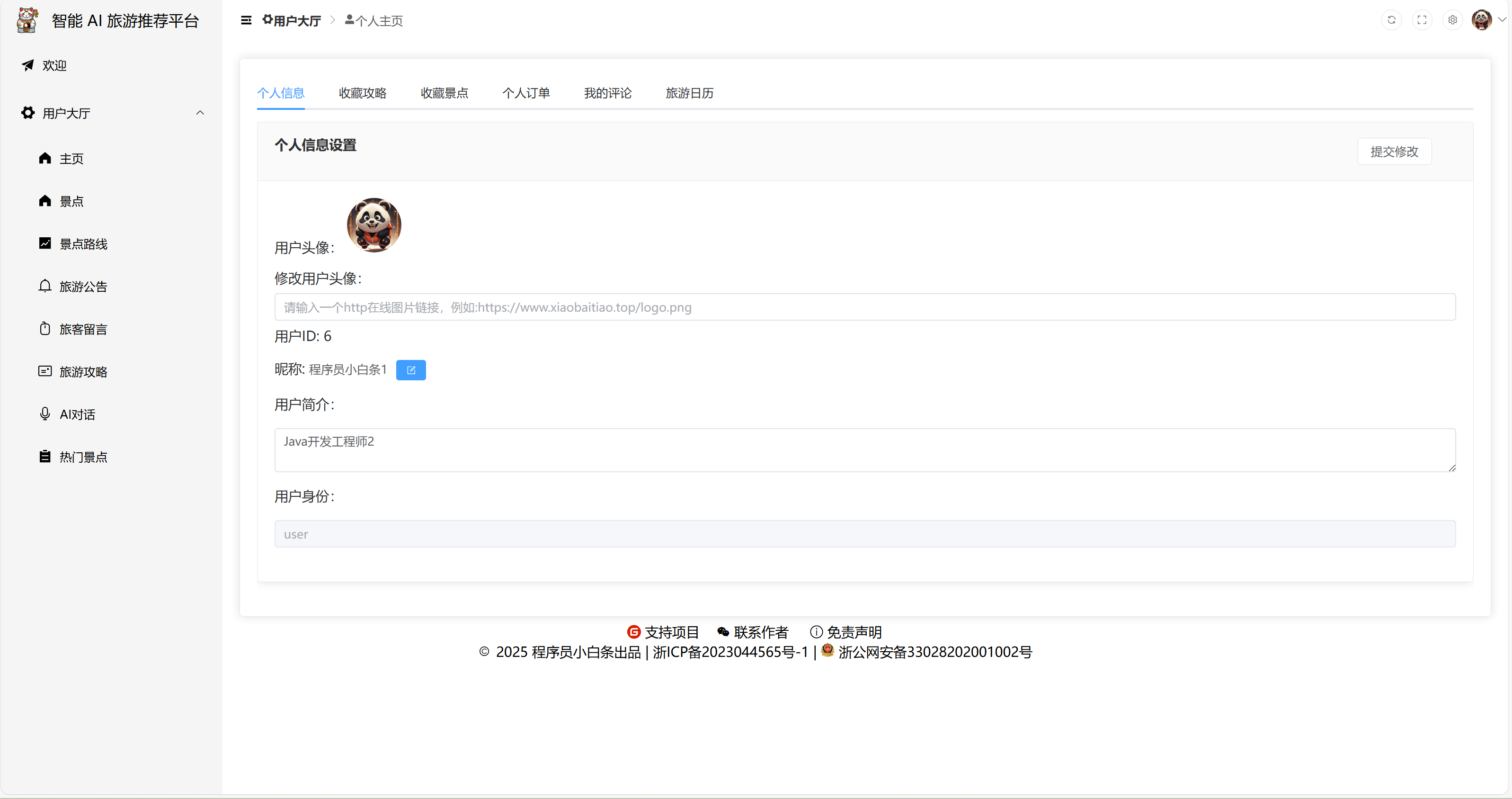
Task: Click the nickname edit pencil icon
Action: pyautogui.click(x=411, y=370)
